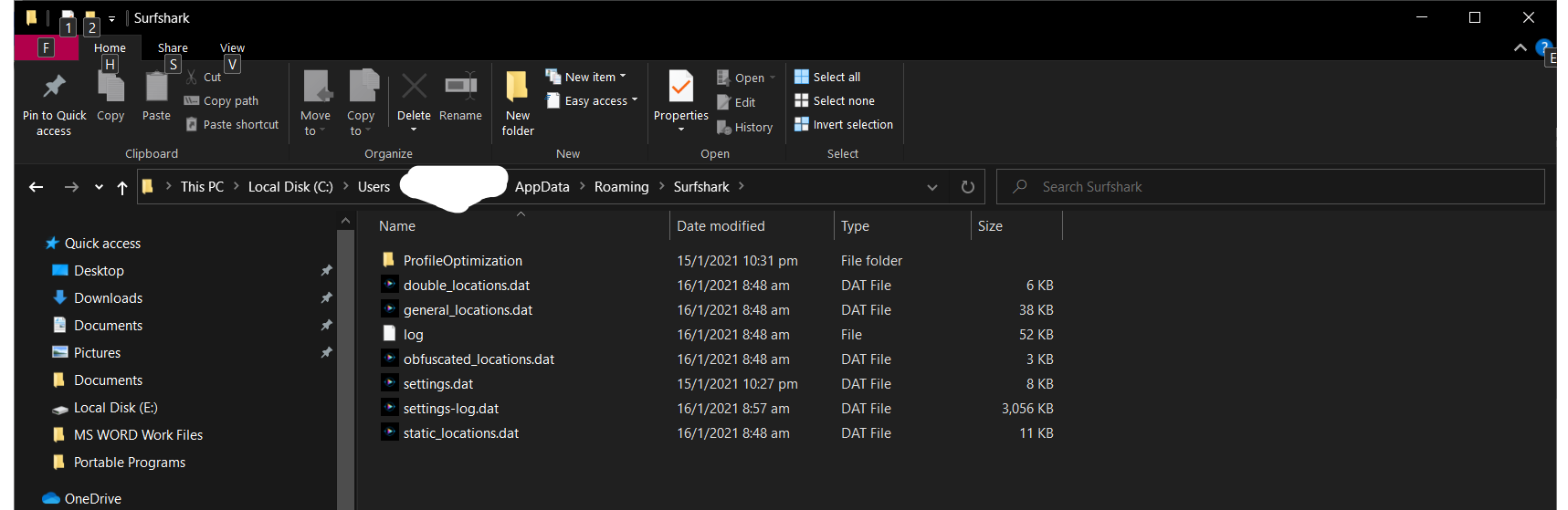This screenshot has width=1568, height=510.
Task: Click the Up arrow navigation button
Action: [x=122, y=187]
